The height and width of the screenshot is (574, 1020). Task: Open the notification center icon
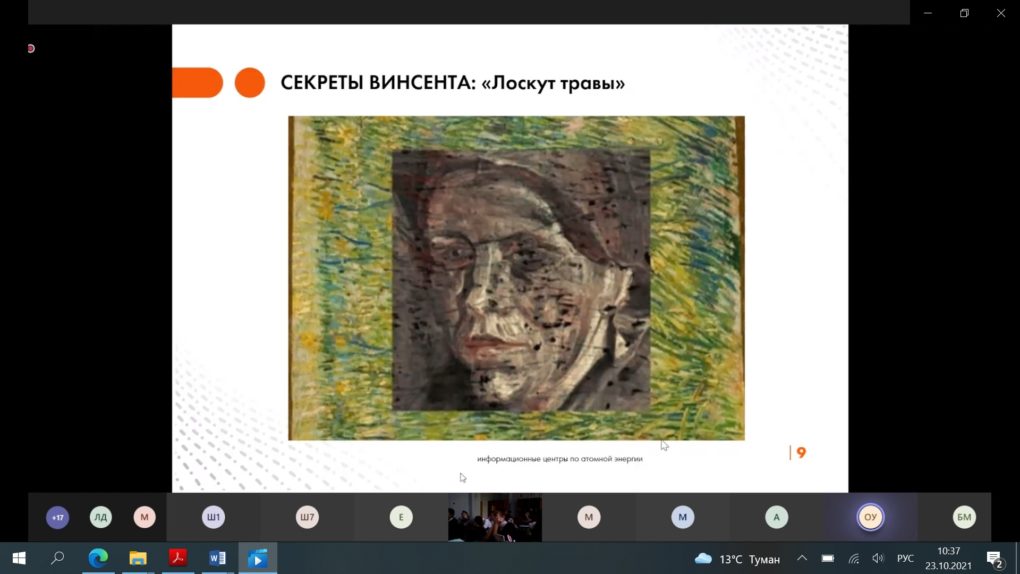pyautogui.click(x=994, y=558)
